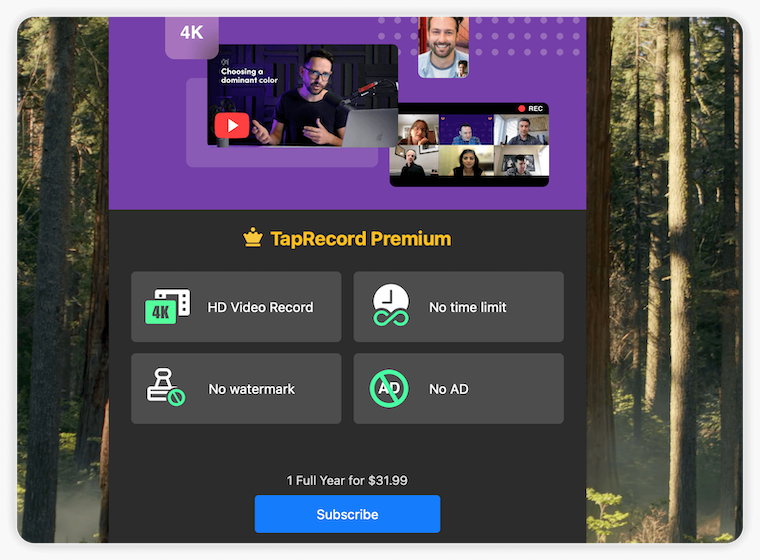Click the no-watermark stamp icon
This screenshot has width=760, height=560.
(165, 388)
